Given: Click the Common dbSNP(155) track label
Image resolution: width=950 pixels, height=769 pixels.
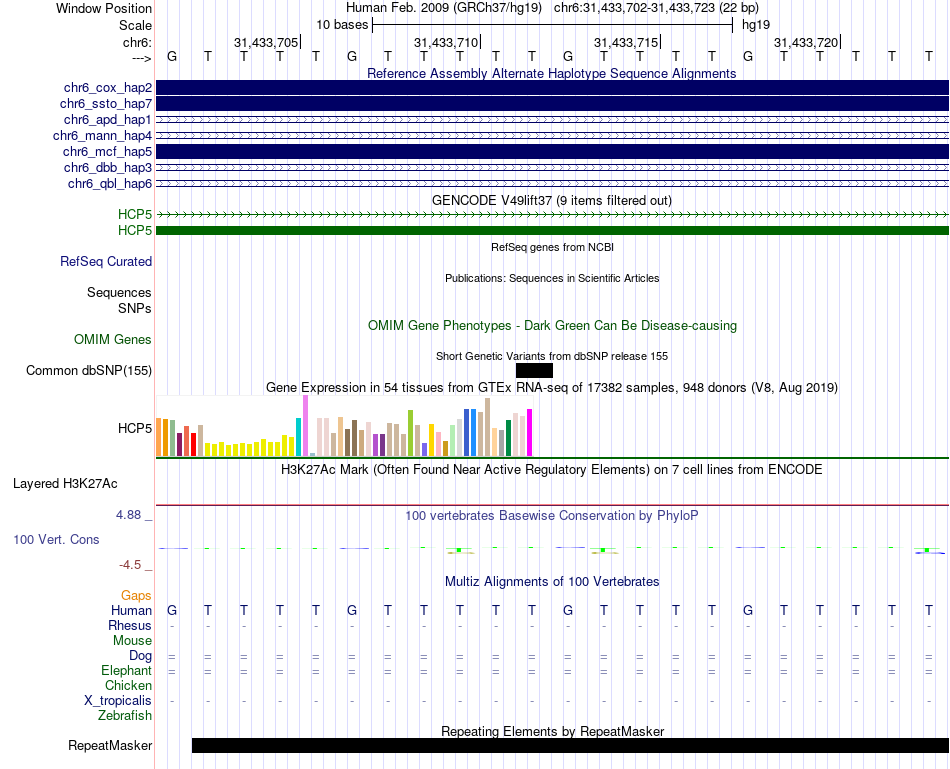Looking at the screenshot, I should coord(88,370).
